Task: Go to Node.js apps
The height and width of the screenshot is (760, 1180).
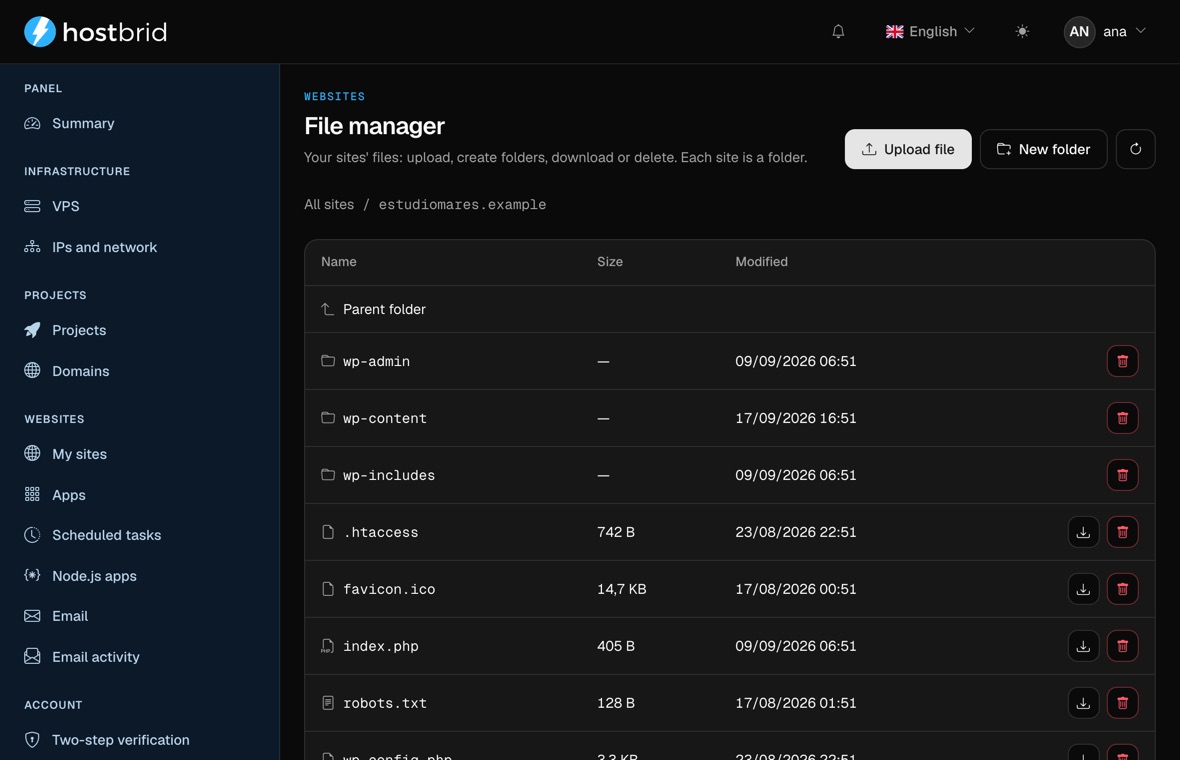Action: [x=94, y=576]
